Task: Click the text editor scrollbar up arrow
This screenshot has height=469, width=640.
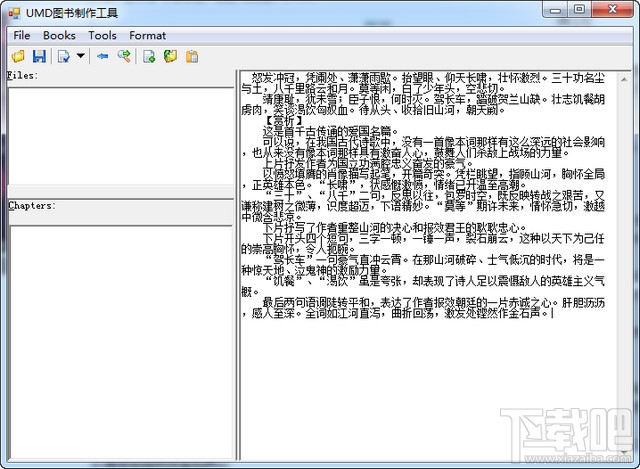Action: tap(624, 80)
